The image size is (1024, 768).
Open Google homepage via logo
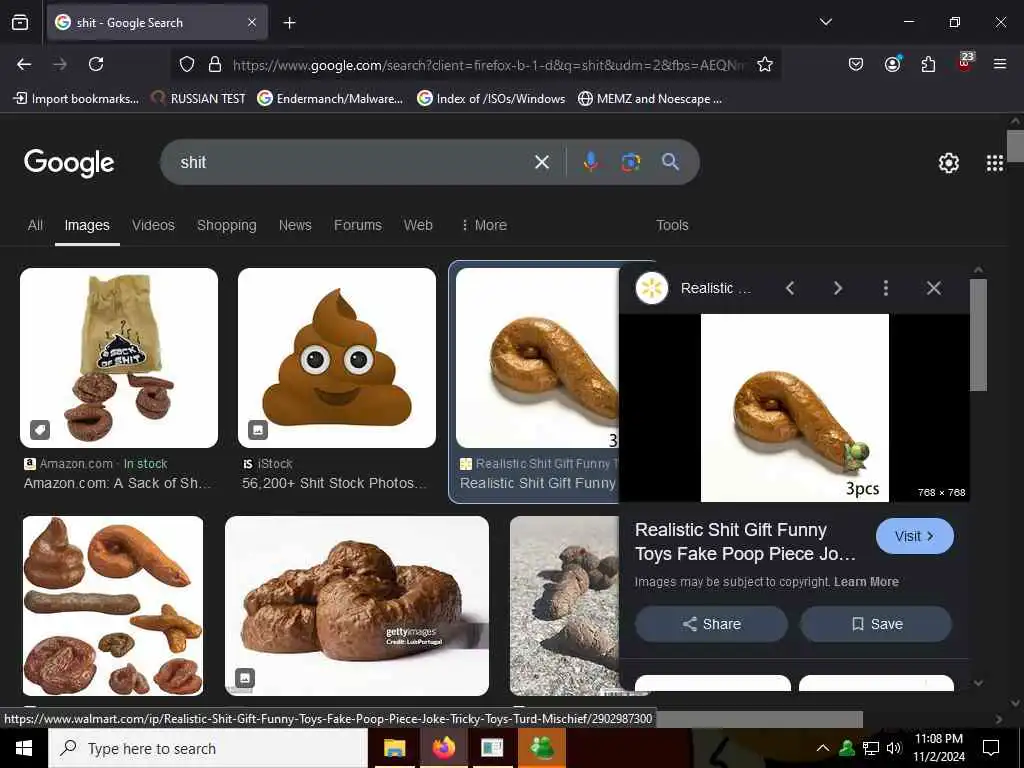pyautogui.click(x=69, y=163)
